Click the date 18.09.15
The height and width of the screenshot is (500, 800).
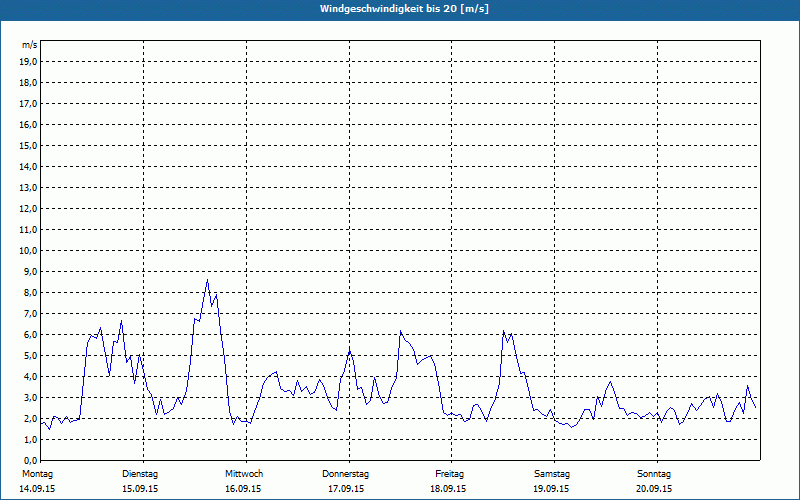(448, 489)
